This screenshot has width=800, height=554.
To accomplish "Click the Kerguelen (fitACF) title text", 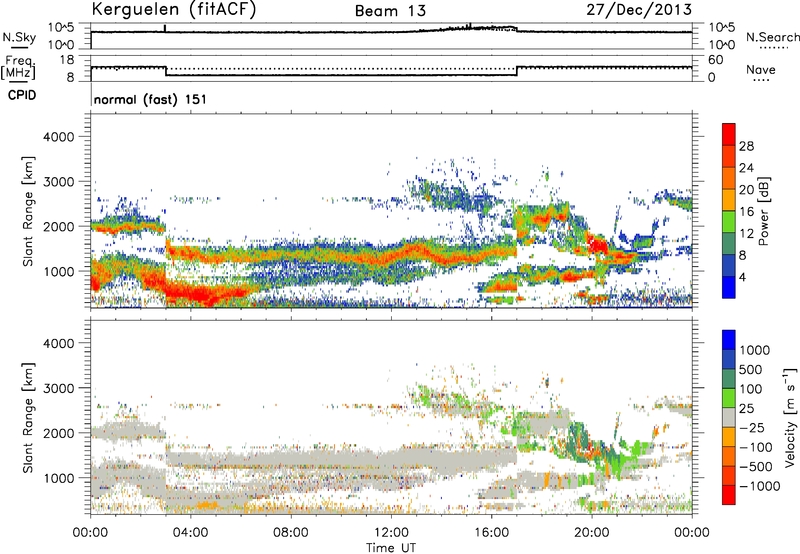I will pos(173,10).
